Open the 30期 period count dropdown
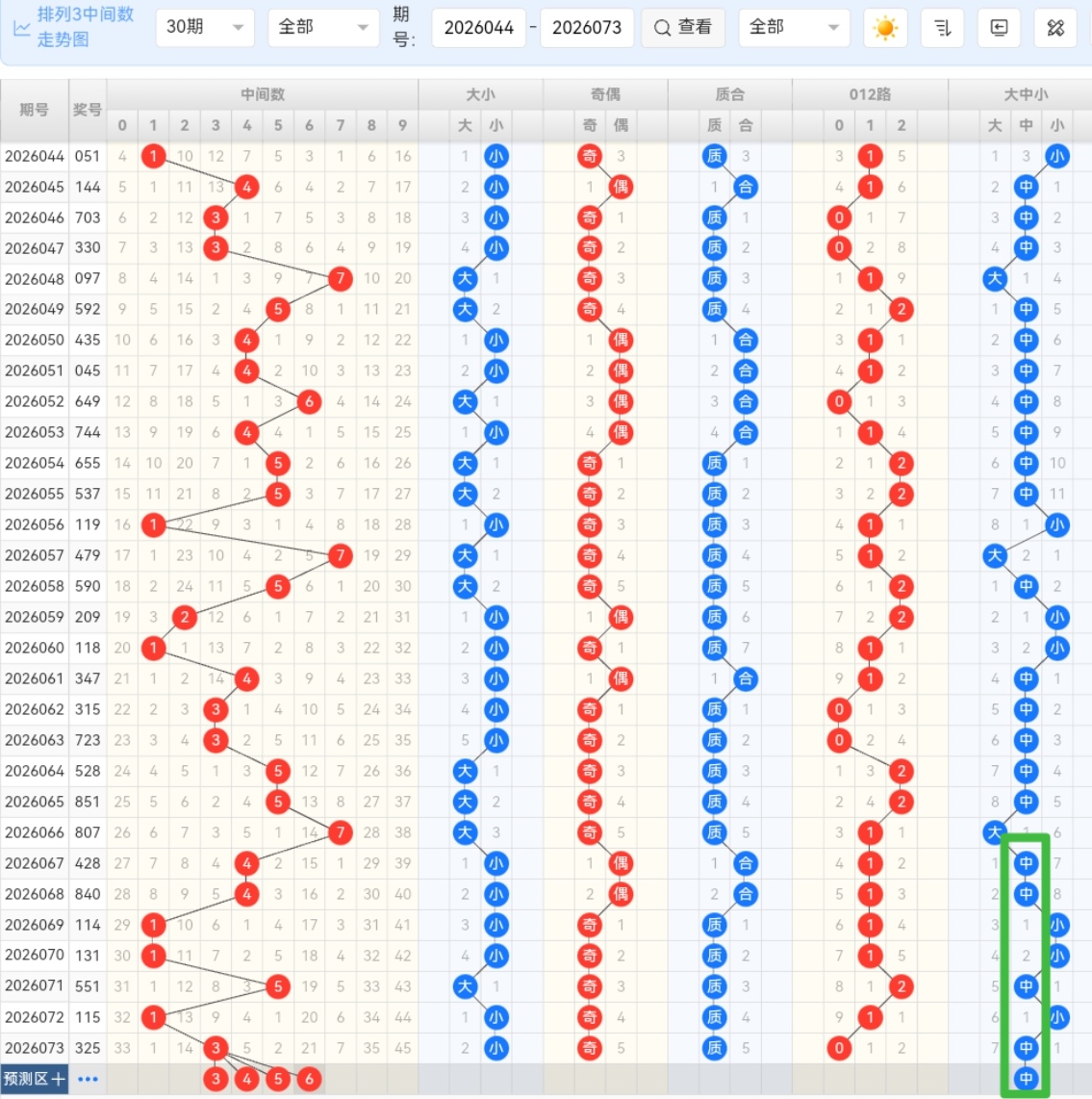Screen dimensions: 1092x1099 204,28
